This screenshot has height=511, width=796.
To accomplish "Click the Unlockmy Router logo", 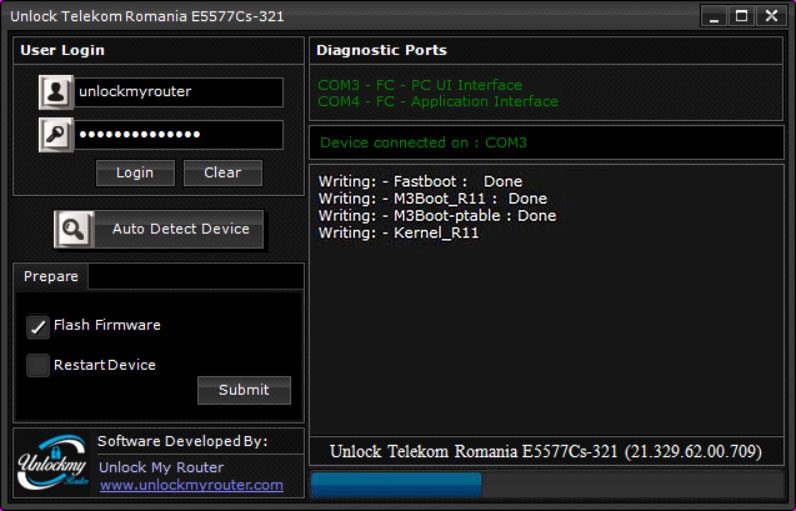I will [x=53, y=462].
